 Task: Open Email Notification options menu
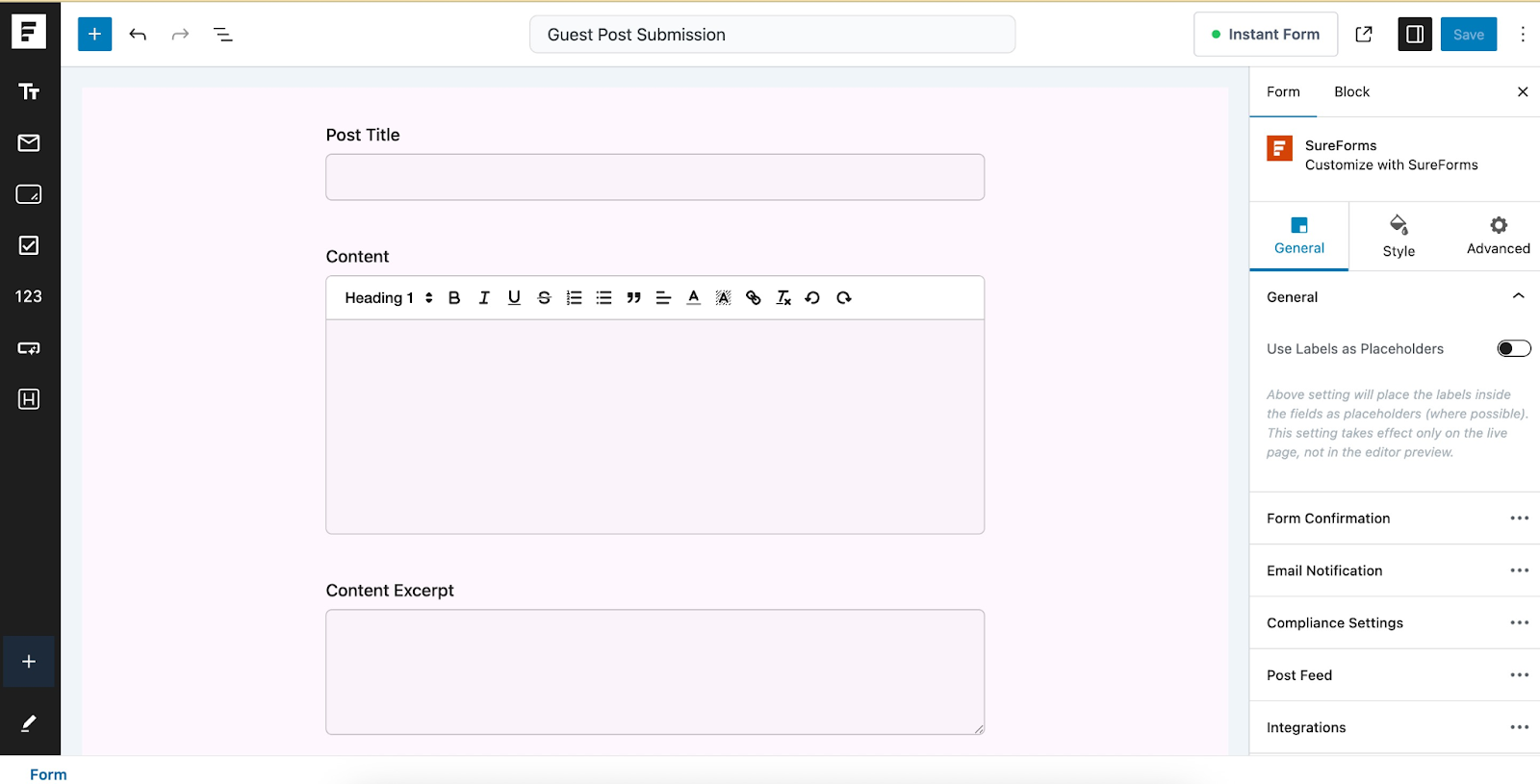[1520, 569]
